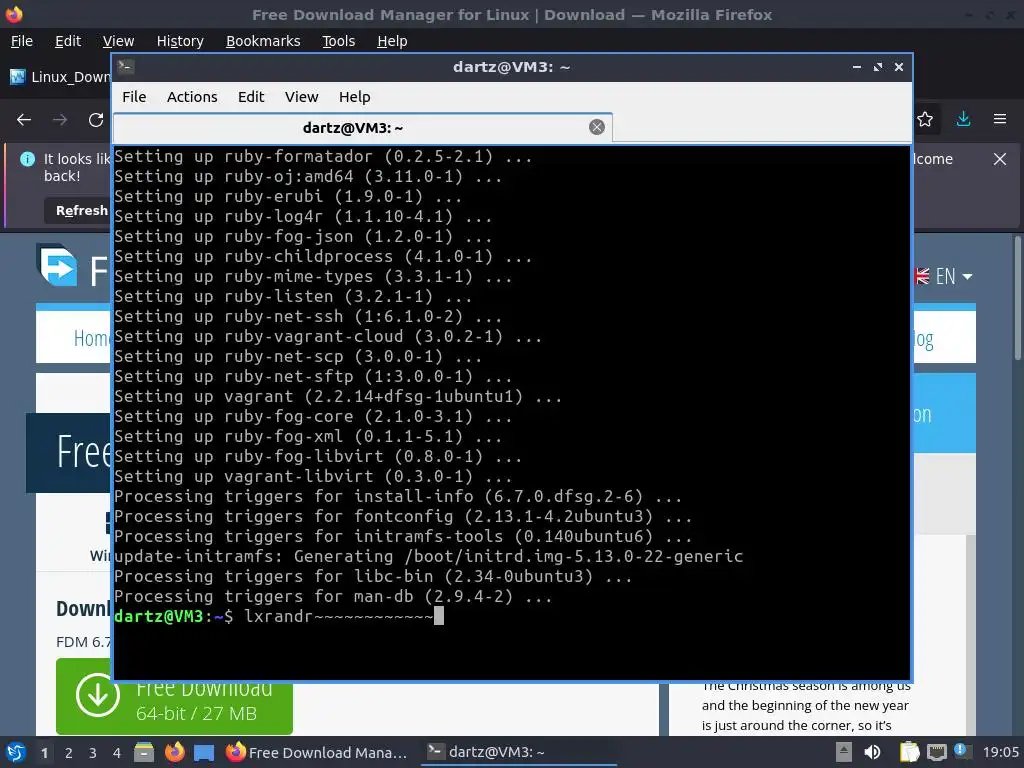Screen dimensions: 1024x768
Task: Switch to workspace 2
Action: tap(69, 753)
